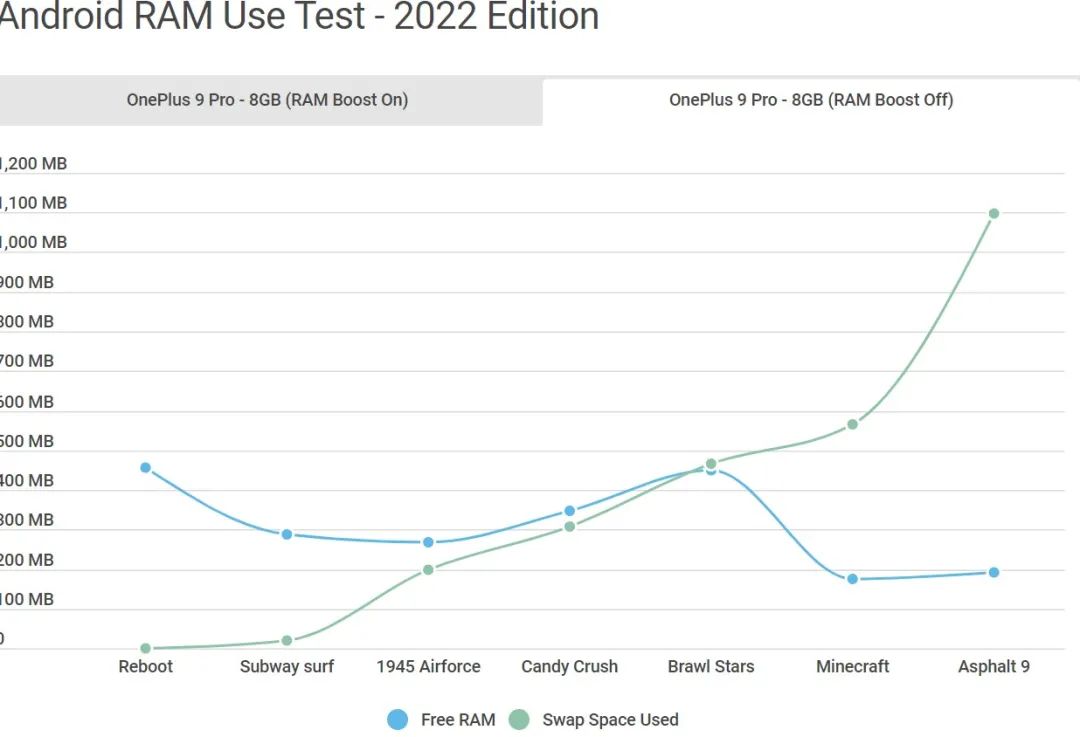Click the blue Free RAM legend circle

coord(398,719)
